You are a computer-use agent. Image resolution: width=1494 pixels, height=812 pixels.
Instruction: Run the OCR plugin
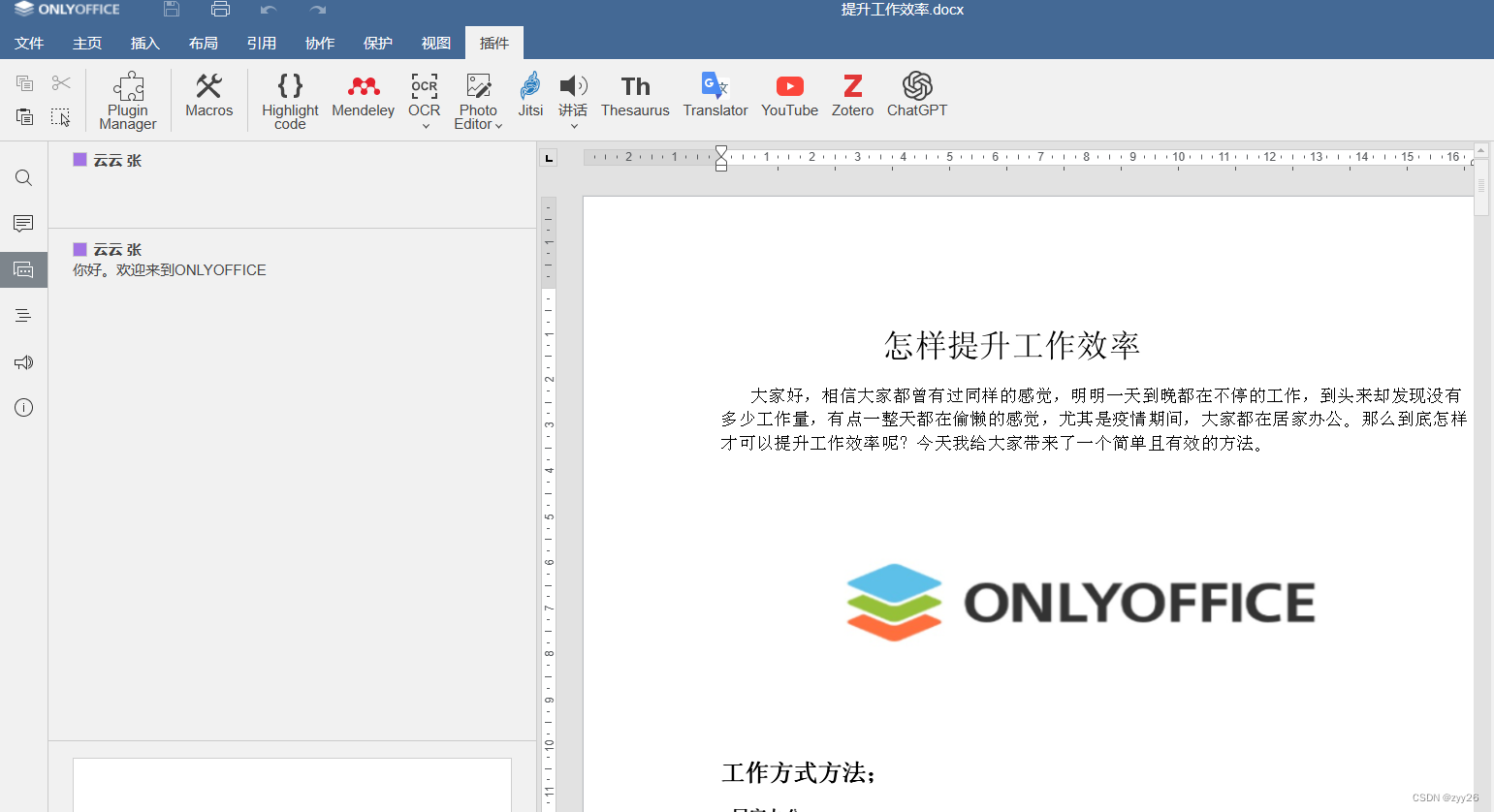(x=425, y=95)
